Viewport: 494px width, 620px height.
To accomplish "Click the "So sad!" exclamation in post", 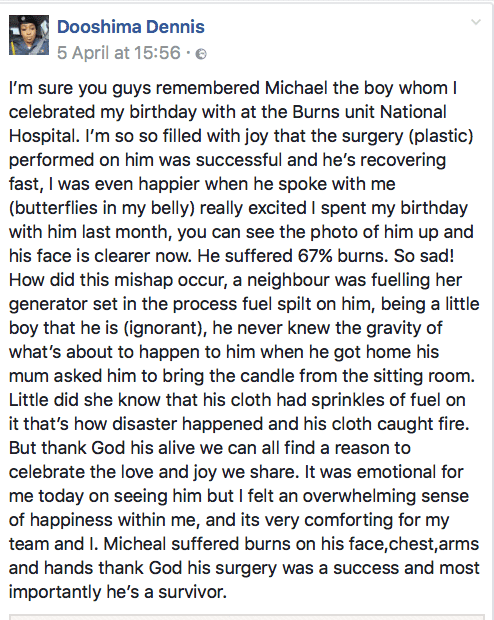I will (424, 256).
